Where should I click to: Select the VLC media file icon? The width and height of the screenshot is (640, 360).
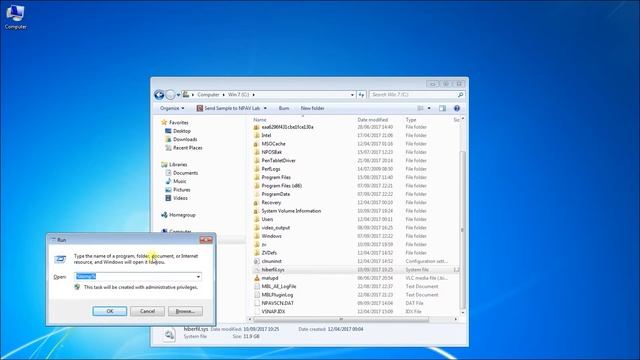[x=257, y=278]
